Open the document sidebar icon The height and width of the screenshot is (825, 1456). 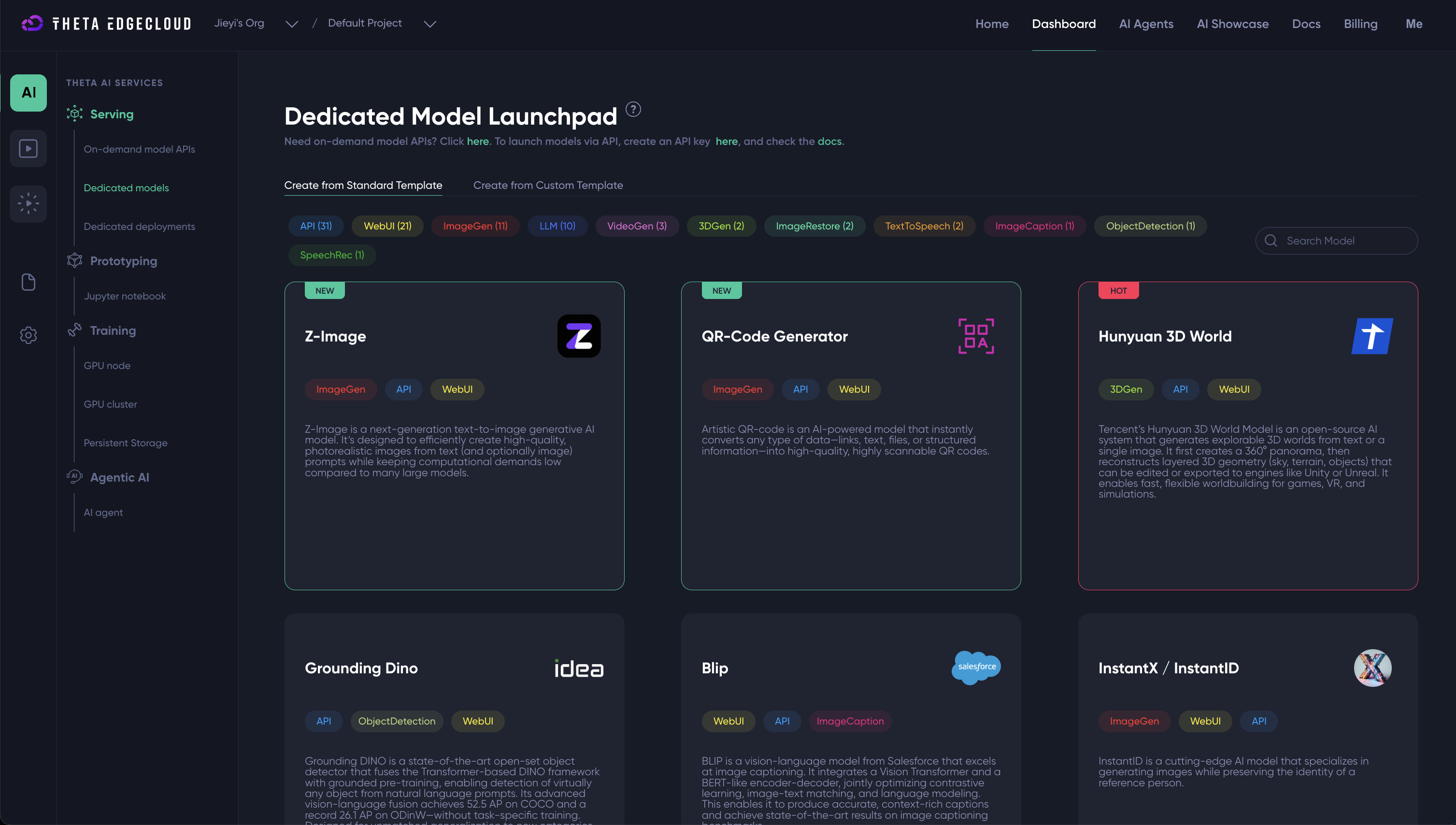point(29,282)
